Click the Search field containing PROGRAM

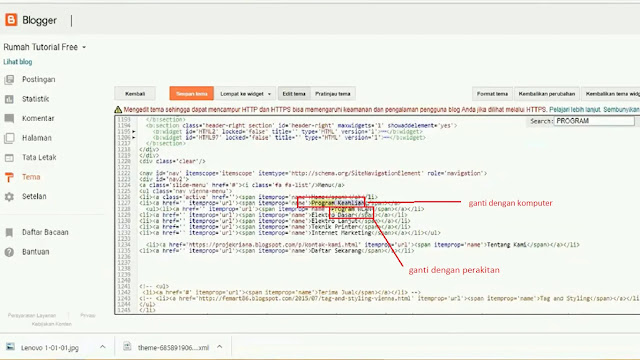[594, 121]
